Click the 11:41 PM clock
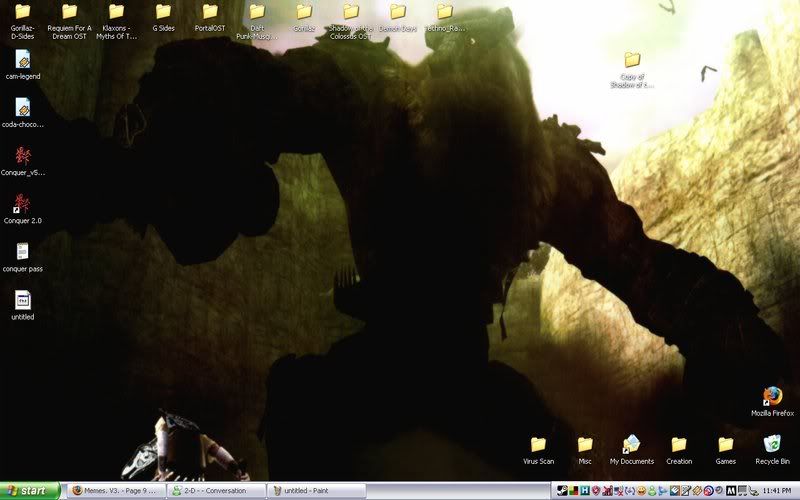The image size is (800, 500). pos(777,491)
